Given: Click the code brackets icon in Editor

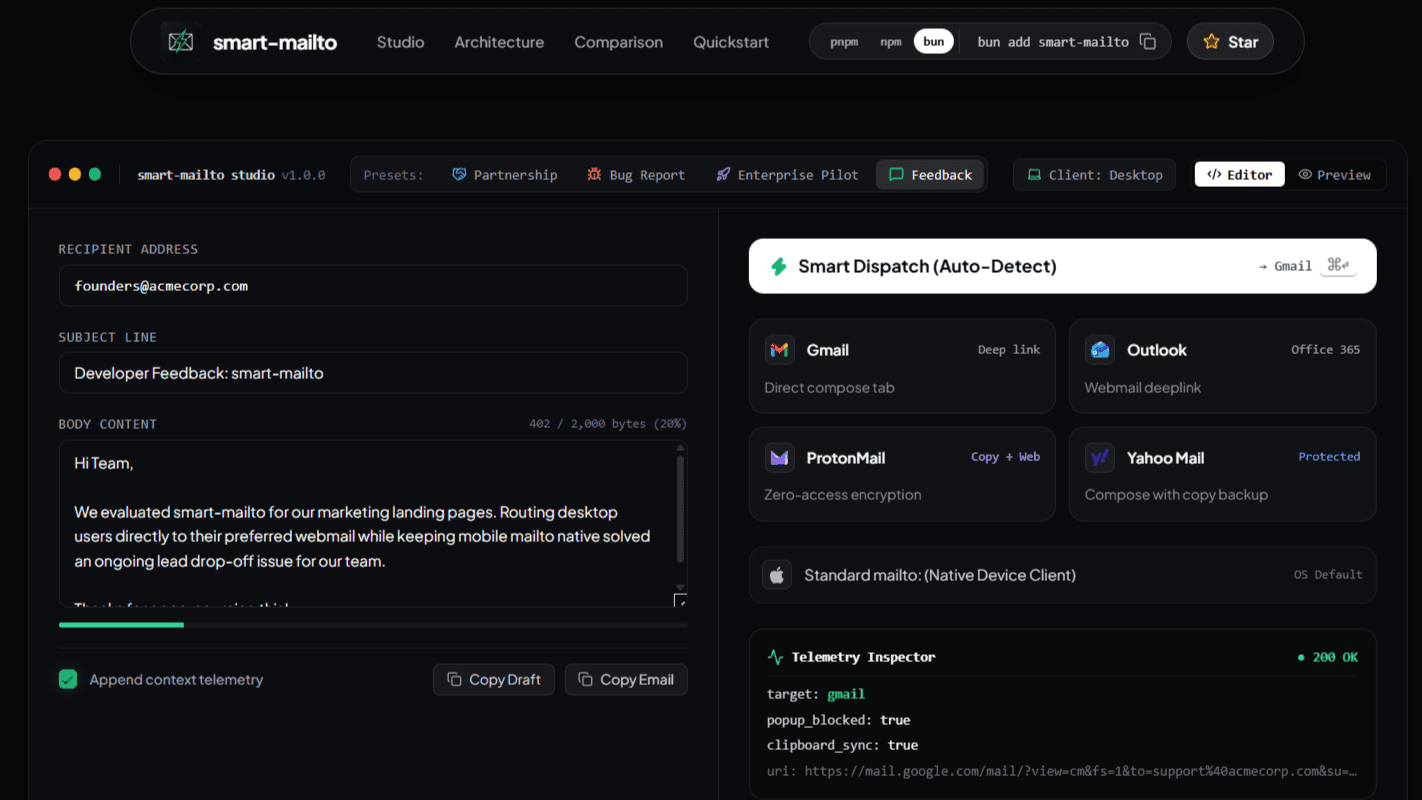Looking at the screenshot, I should pos(1213,174).
